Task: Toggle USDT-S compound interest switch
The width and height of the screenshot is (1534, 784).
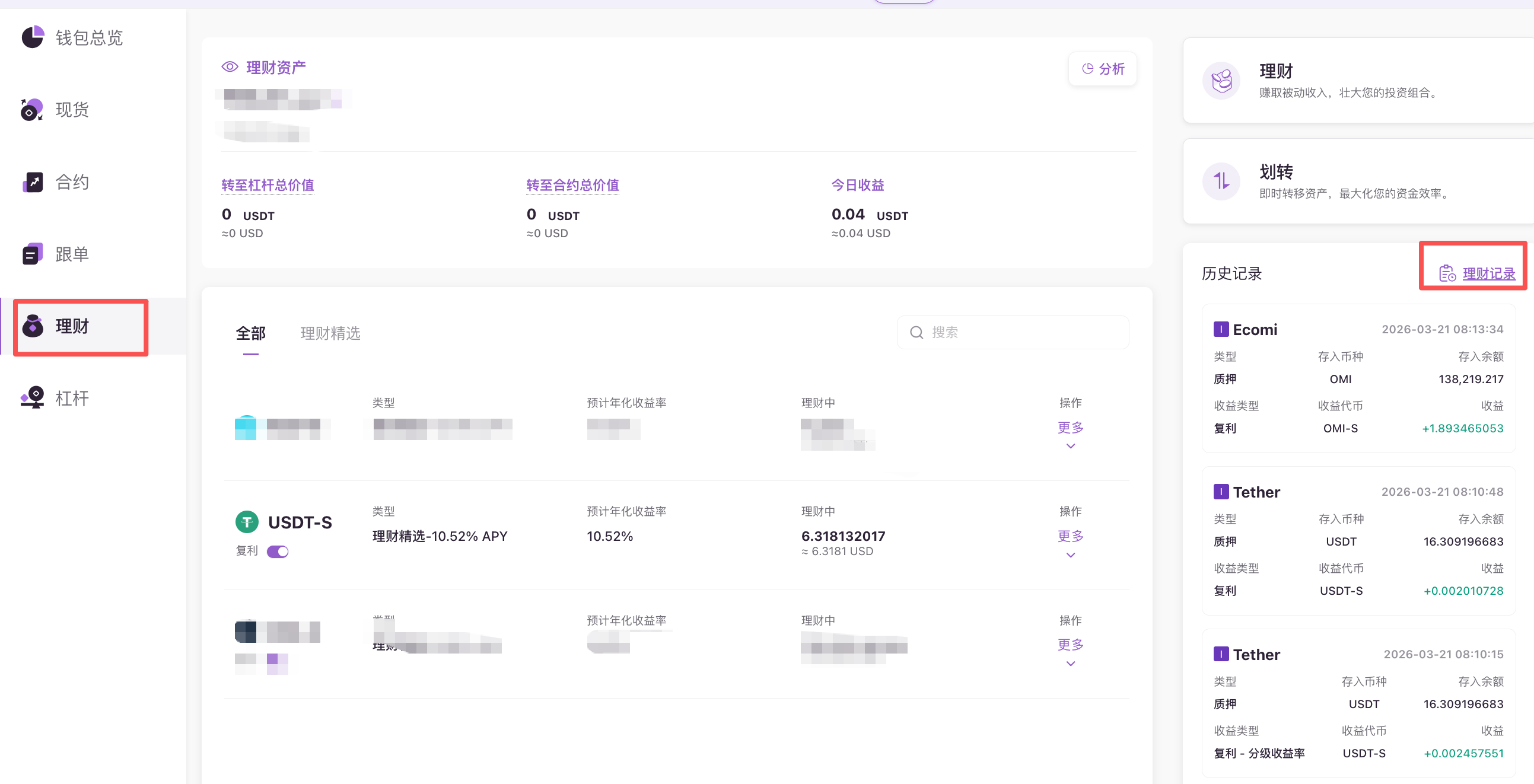Action: coord(278,552)
